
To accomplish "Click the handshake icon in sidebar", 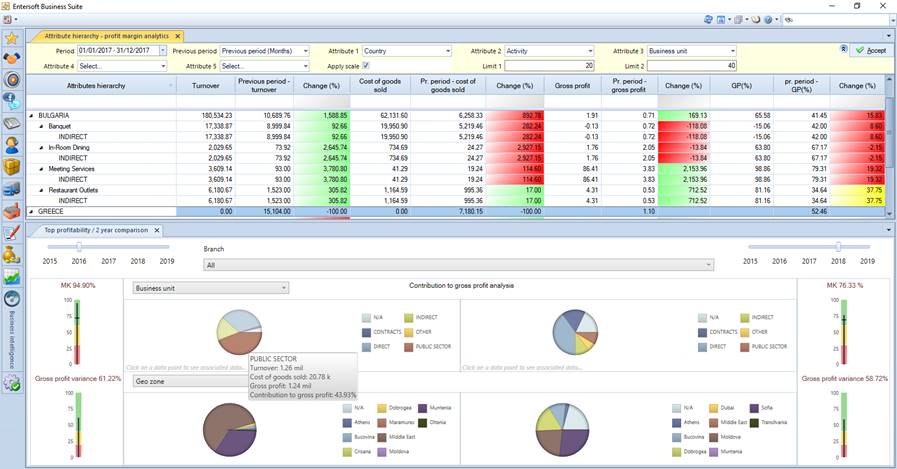I will coord(12,59).
